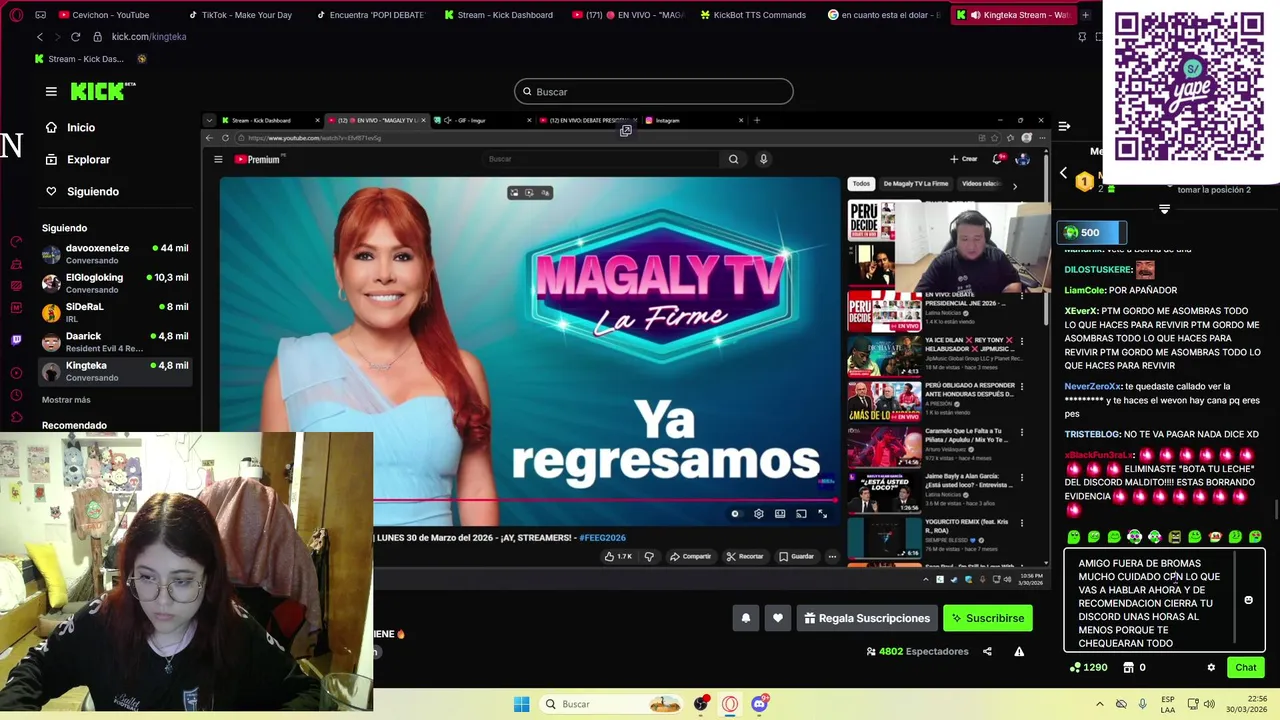Open Daarick channel in following list
The image size is (1280, 720).
click(115, 342)
